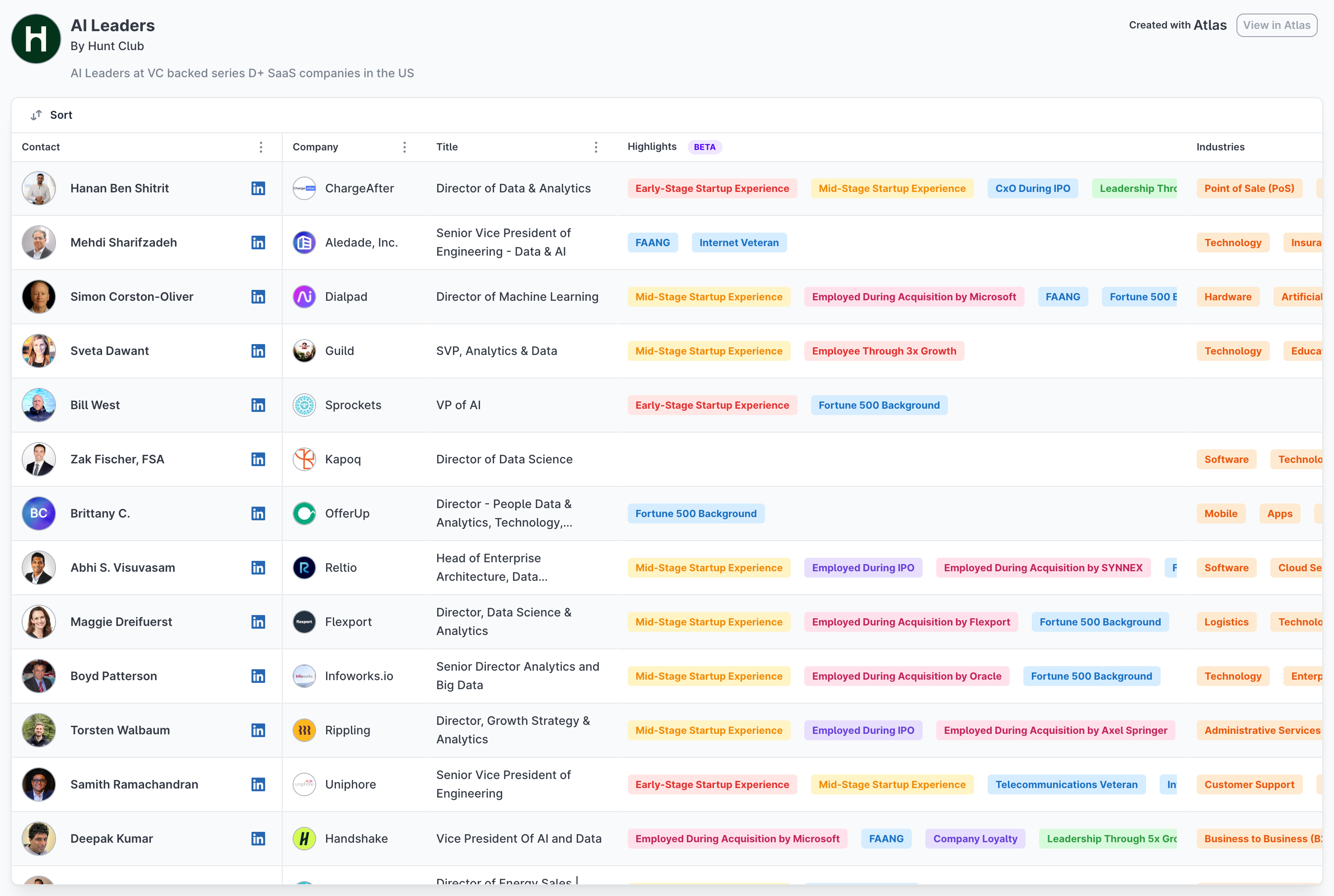Screen dimensions: 1334x896
Task: Click FAANG tag for Mehdi Sharifzadeh
Action: (653, 243)
